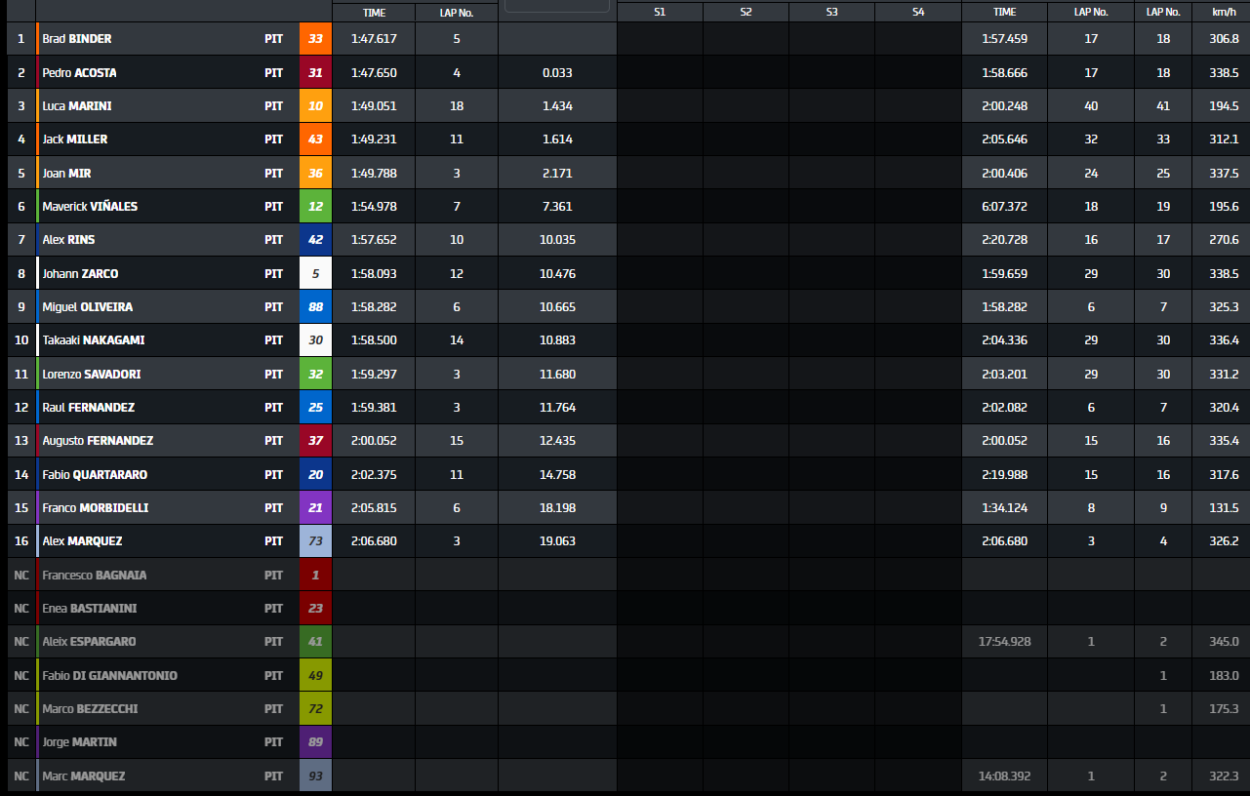Open the box above the gap column

tap(557, 6)
